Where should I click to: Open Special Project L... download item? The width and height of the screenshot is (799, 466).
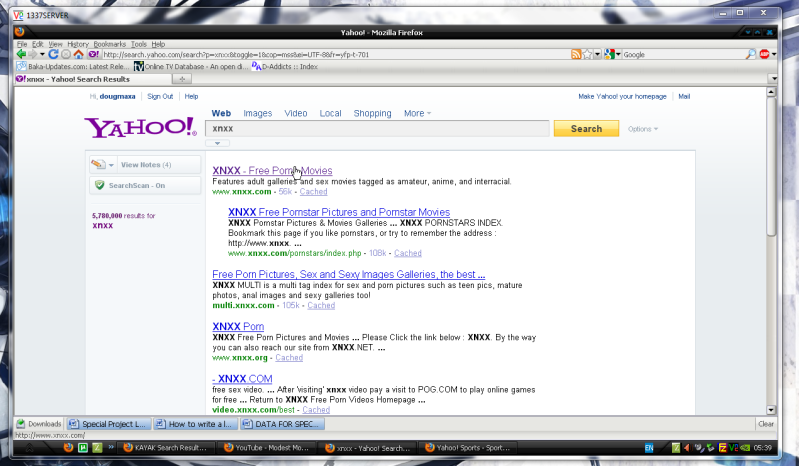coord(109,424)
